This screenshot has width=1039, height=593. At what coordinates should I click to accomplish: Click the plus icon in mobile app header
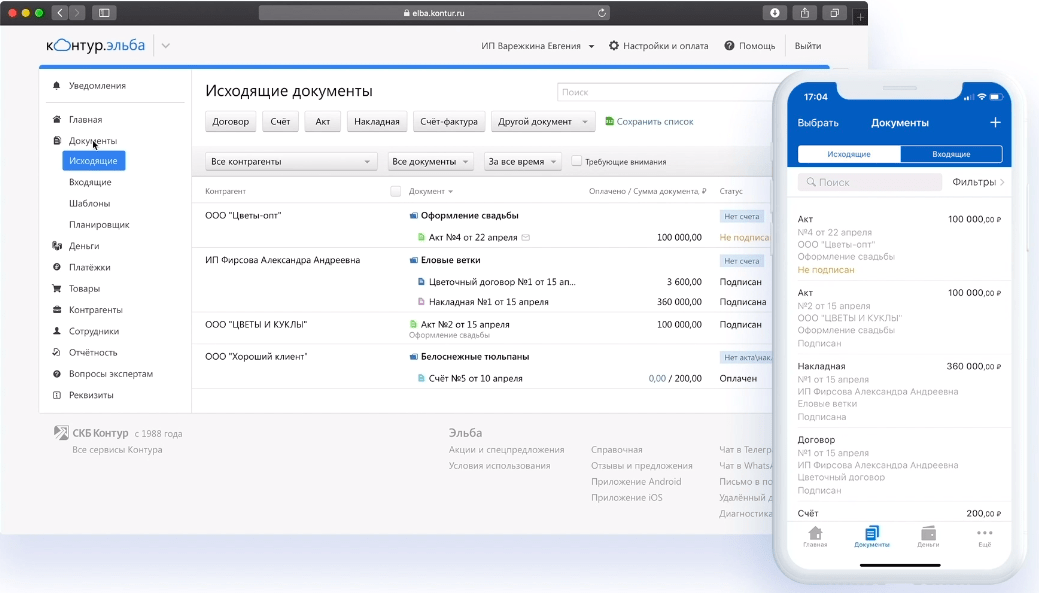point(995,123)
